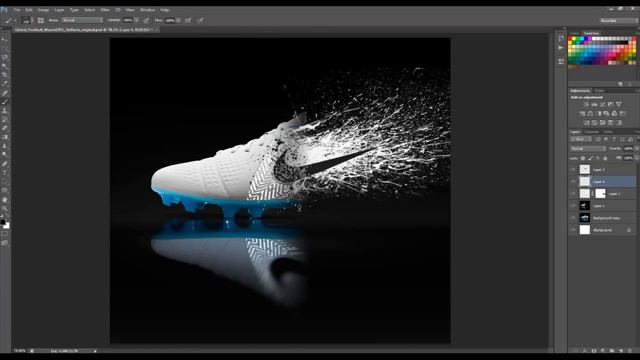Hide Layer 5 visibility eye
The image size is (640, 360).
pyautogui.click(x=573, y=169)
